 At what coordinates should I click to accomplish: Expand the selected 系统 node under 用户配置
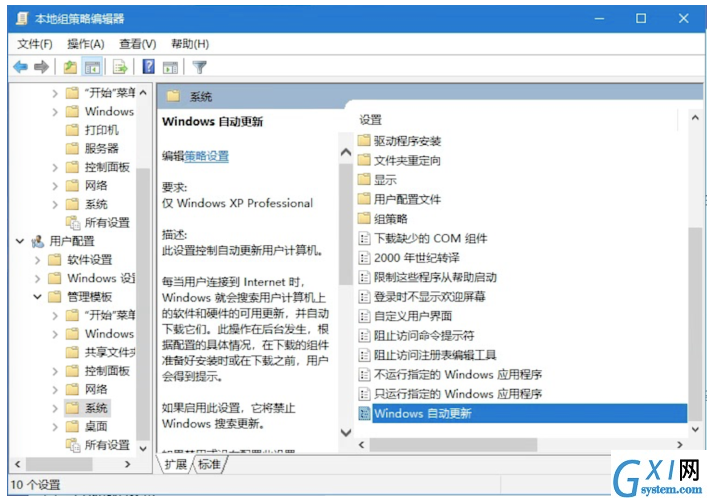tap(55, 408)
